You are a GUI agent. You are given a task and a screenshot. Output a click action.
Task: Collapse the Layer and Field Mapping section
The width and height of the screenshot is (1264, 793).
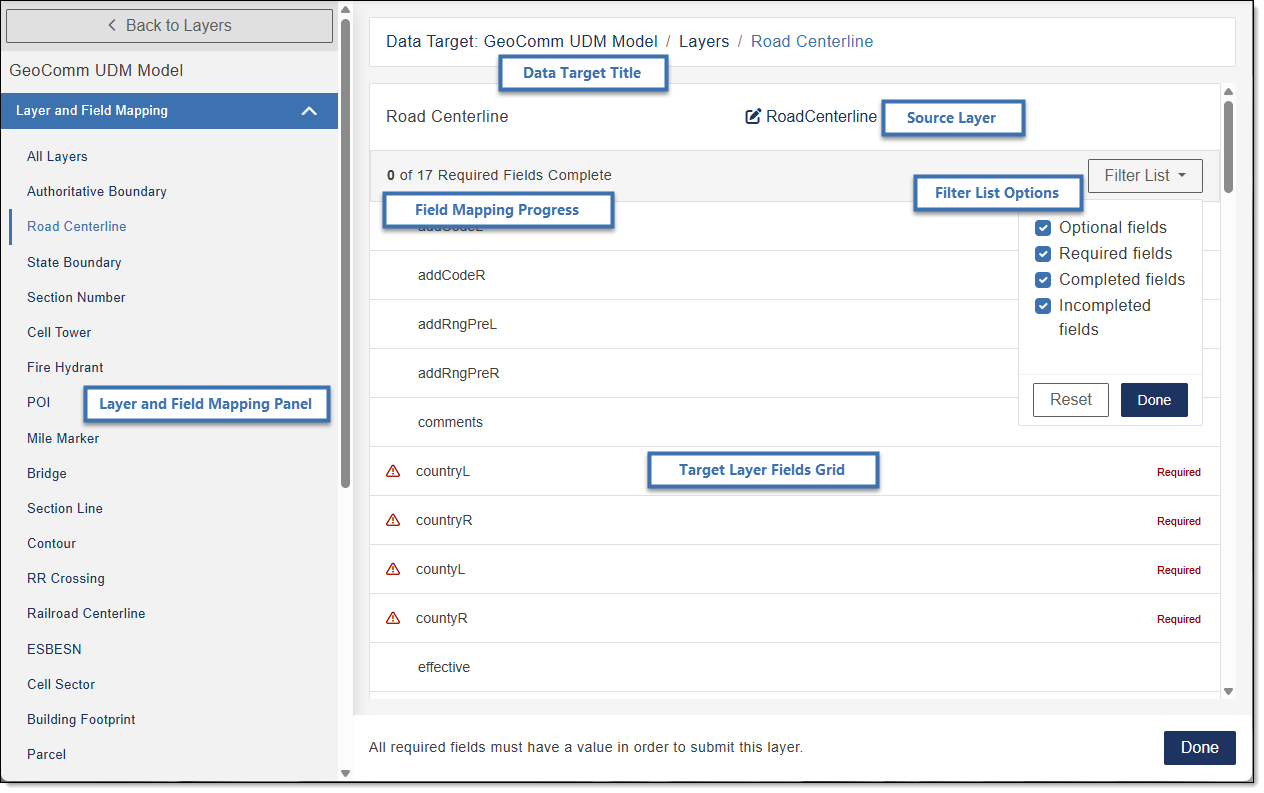[309, 111]
